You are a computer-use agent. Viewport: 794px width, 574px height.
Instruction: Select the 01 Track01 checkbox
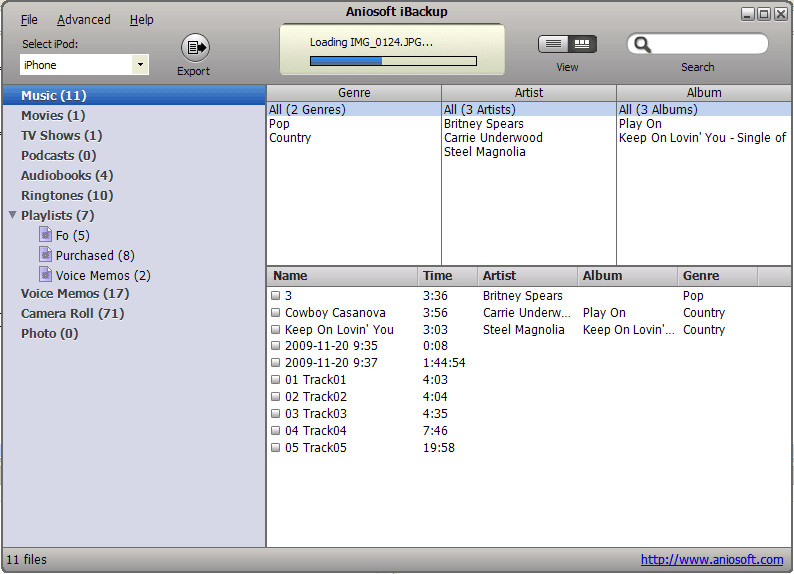[x=275, y=379]
